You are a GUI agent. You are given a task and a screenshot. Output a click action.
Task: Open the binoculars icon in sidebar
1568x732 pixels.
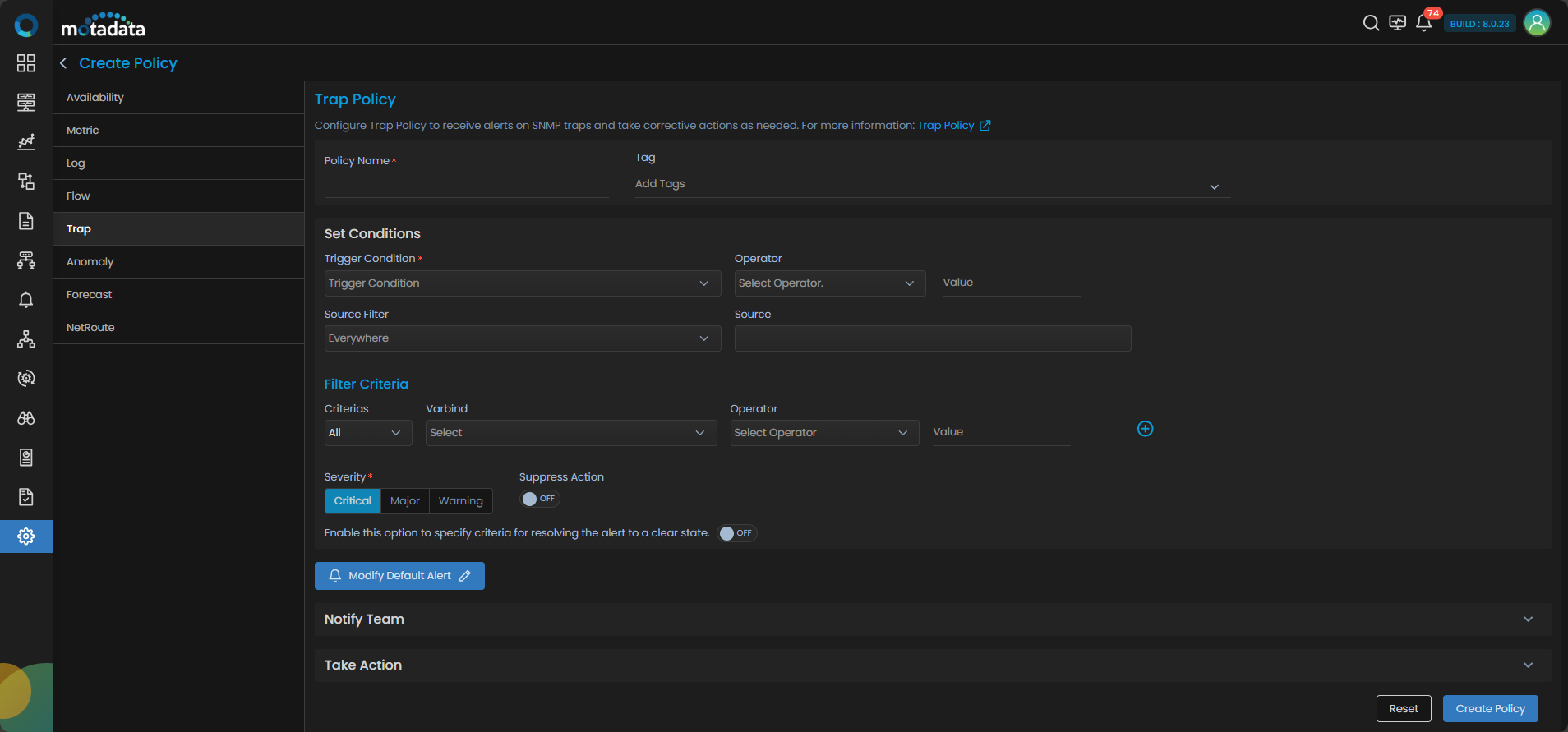[x=26, y=418]
